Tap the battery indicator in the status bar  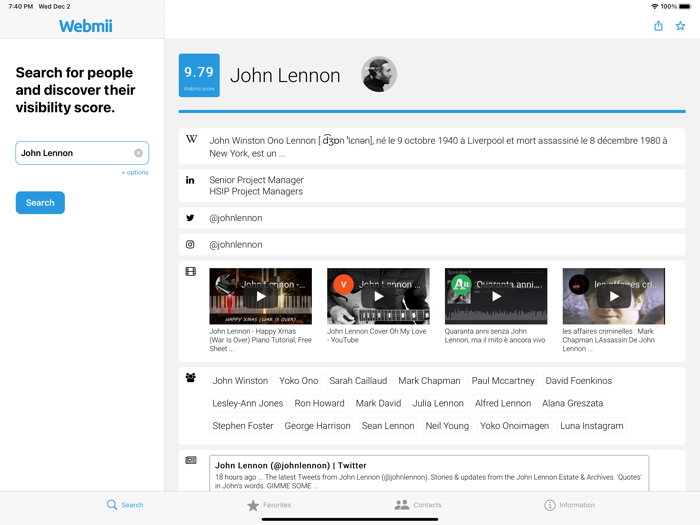[x=685, y=6]
